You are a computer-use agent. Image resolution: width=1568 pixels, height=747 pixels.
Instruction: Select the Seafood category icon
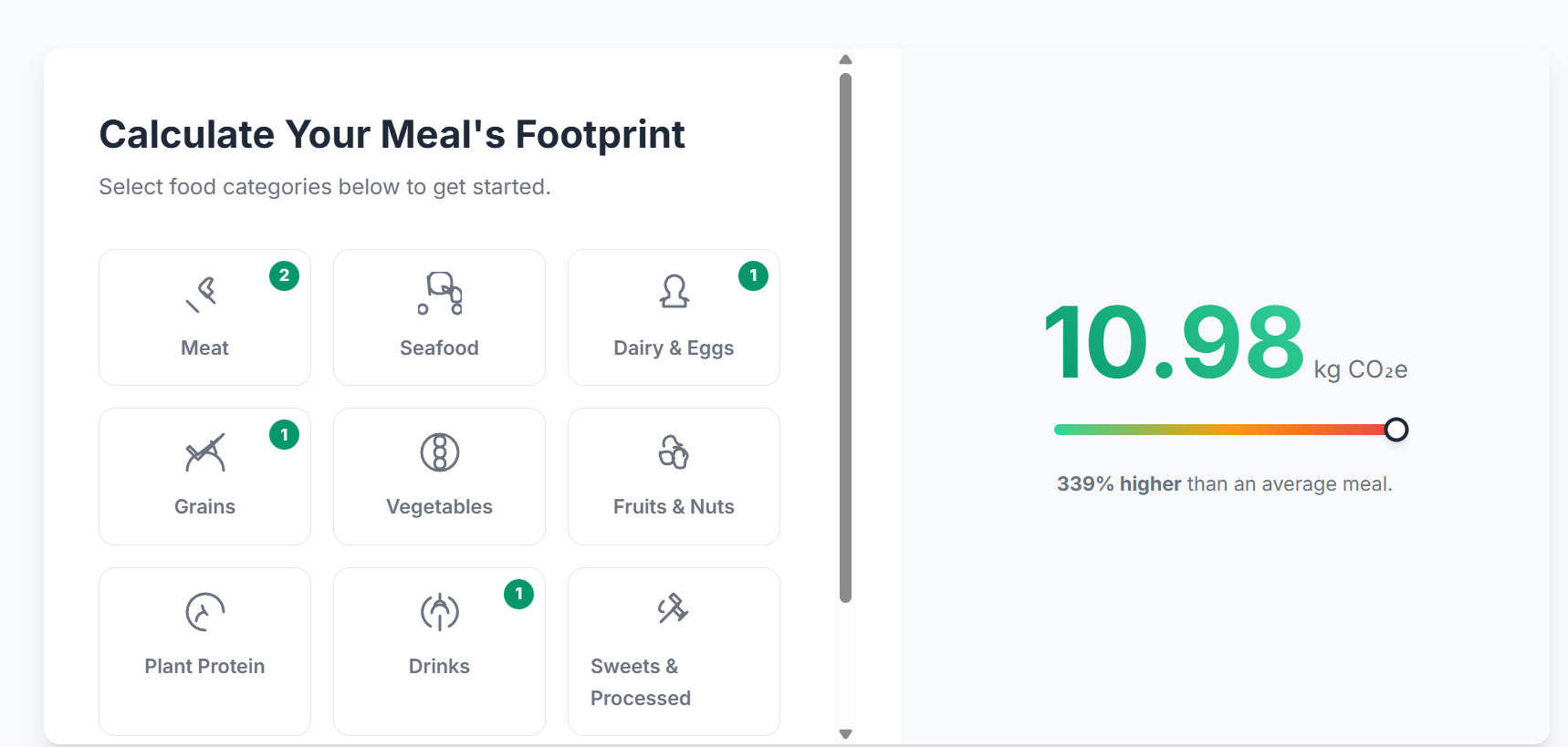coord(439,294)
